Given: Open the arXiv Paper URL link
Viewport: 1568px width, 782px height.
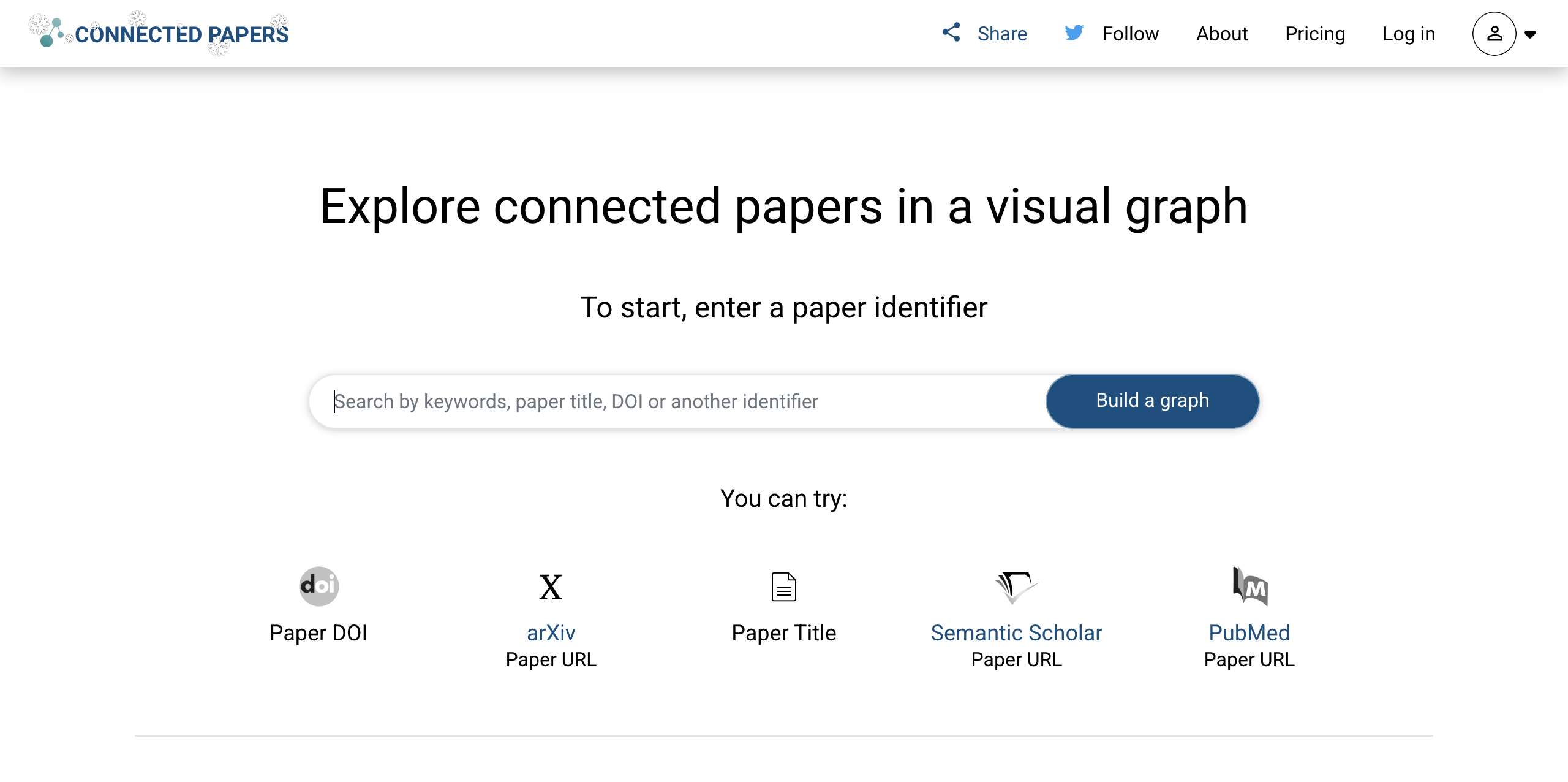Looking at the screenshot, I should click(551, 632).
